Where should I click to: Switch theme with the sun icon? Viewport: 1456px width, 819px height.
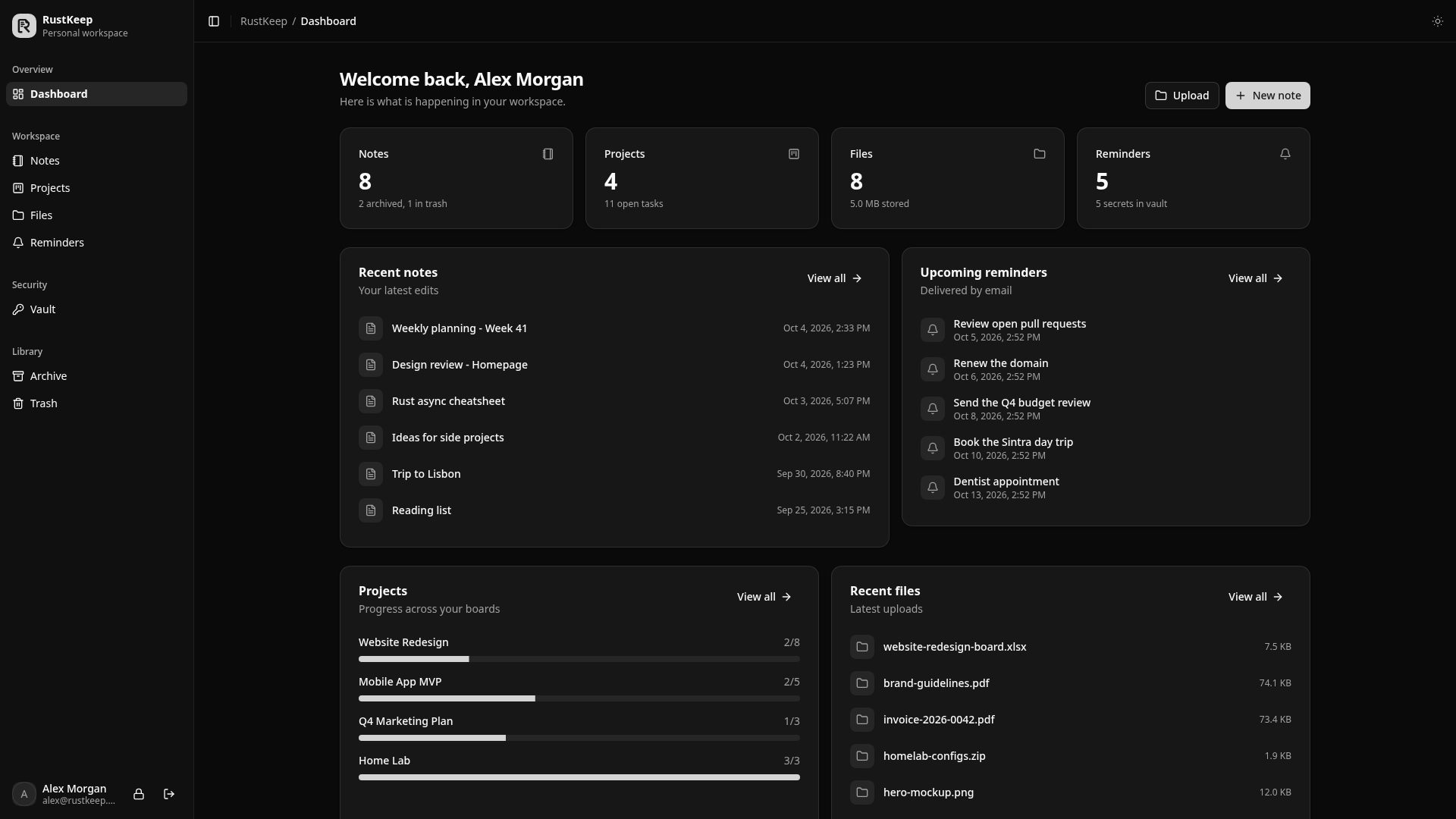[x=1437, y=21]
